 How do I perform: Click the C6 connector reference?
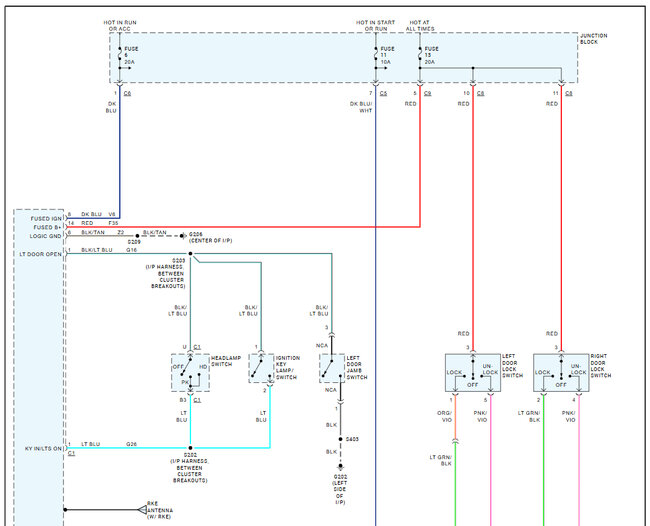point(127,93)
